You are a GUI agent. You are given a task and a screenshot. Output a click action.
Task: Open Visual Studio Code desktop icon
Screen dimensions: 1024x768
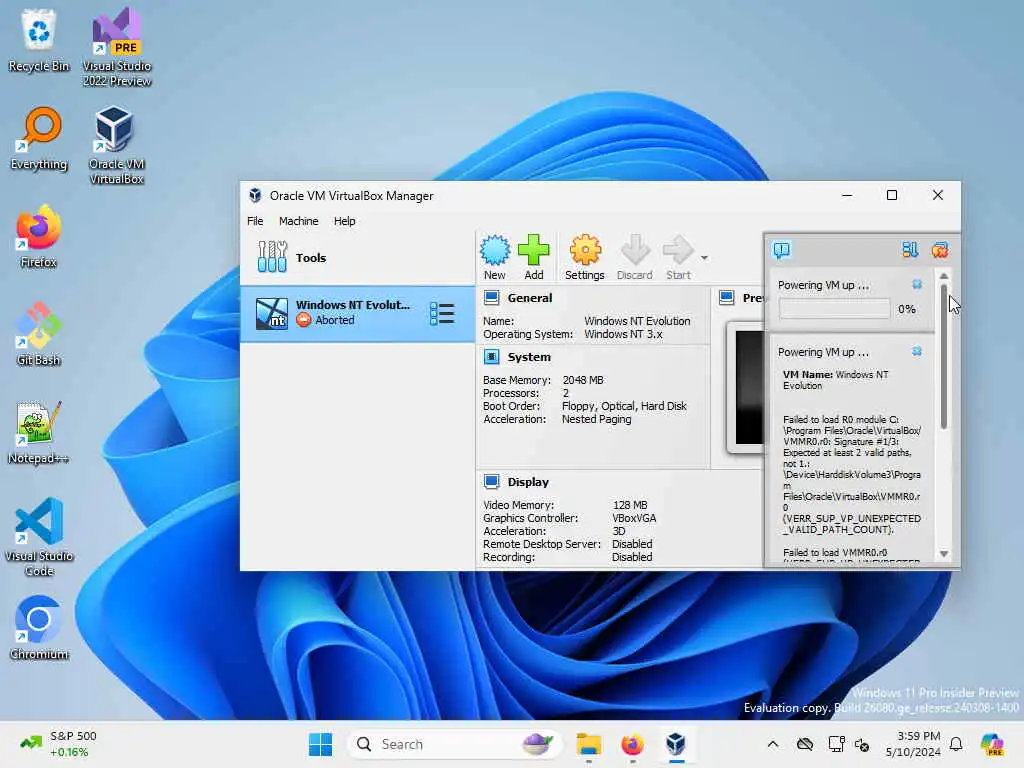click(39, 537)
